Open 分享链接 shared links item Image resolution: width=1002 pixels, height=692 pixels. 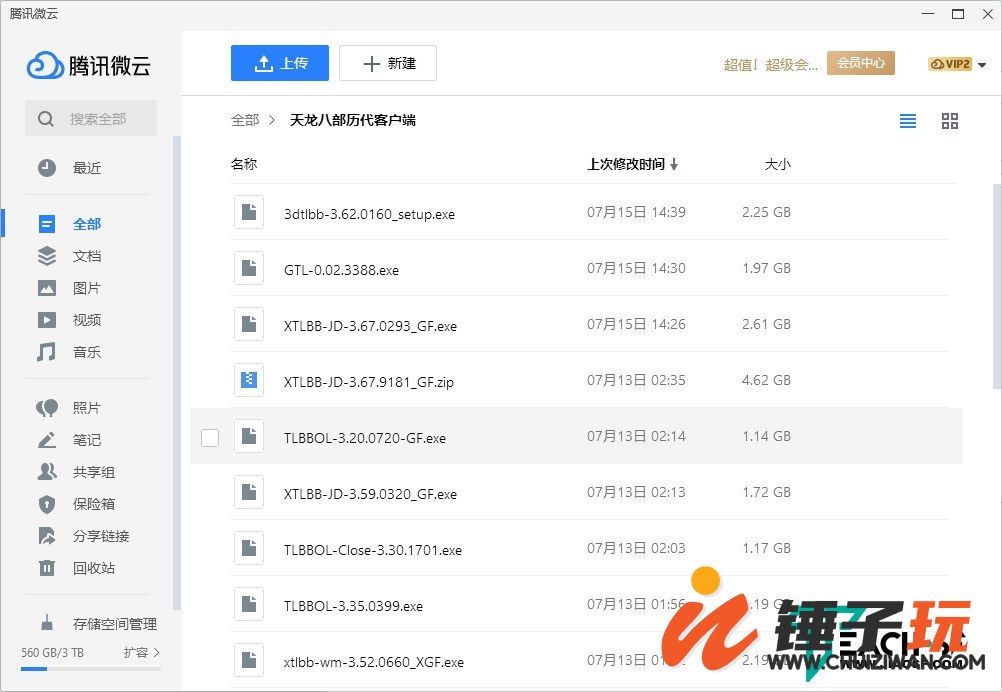click(x=100, y=536)
